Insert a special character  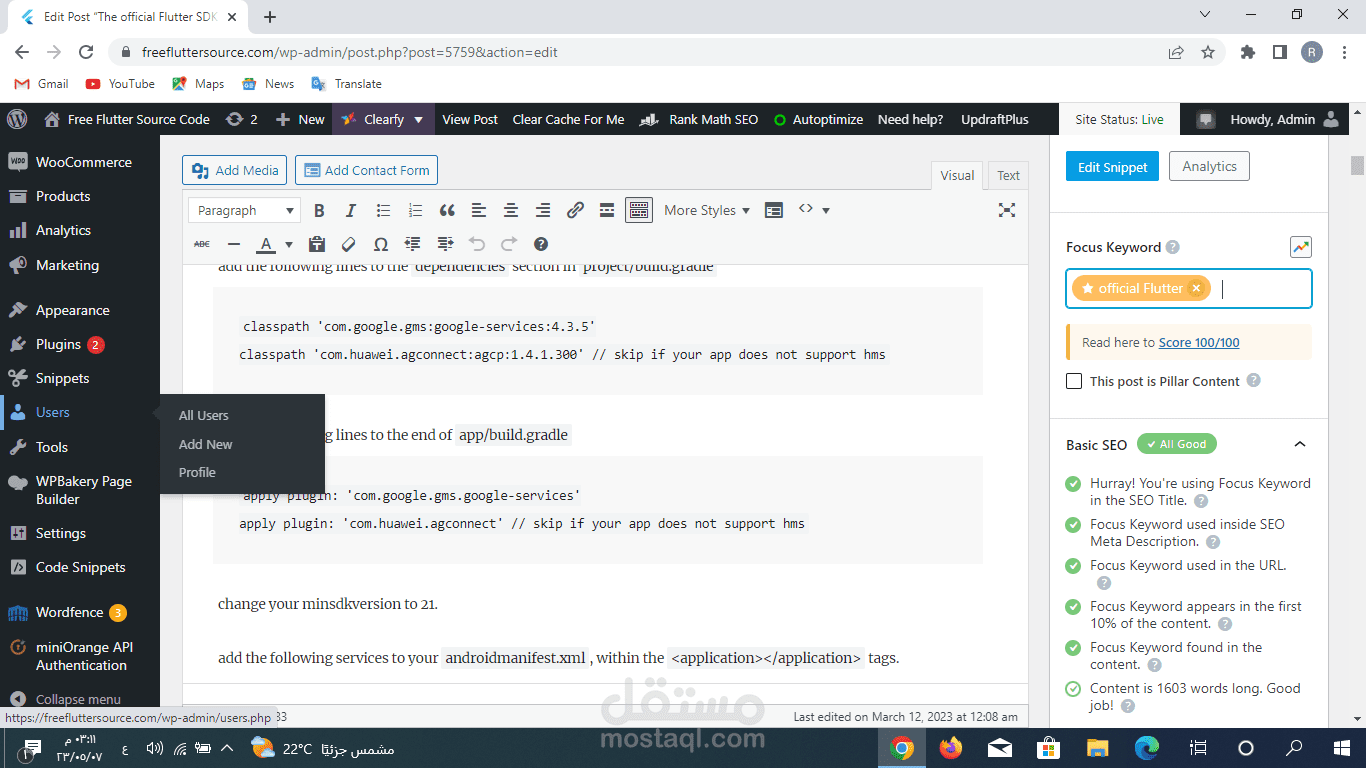381,244
